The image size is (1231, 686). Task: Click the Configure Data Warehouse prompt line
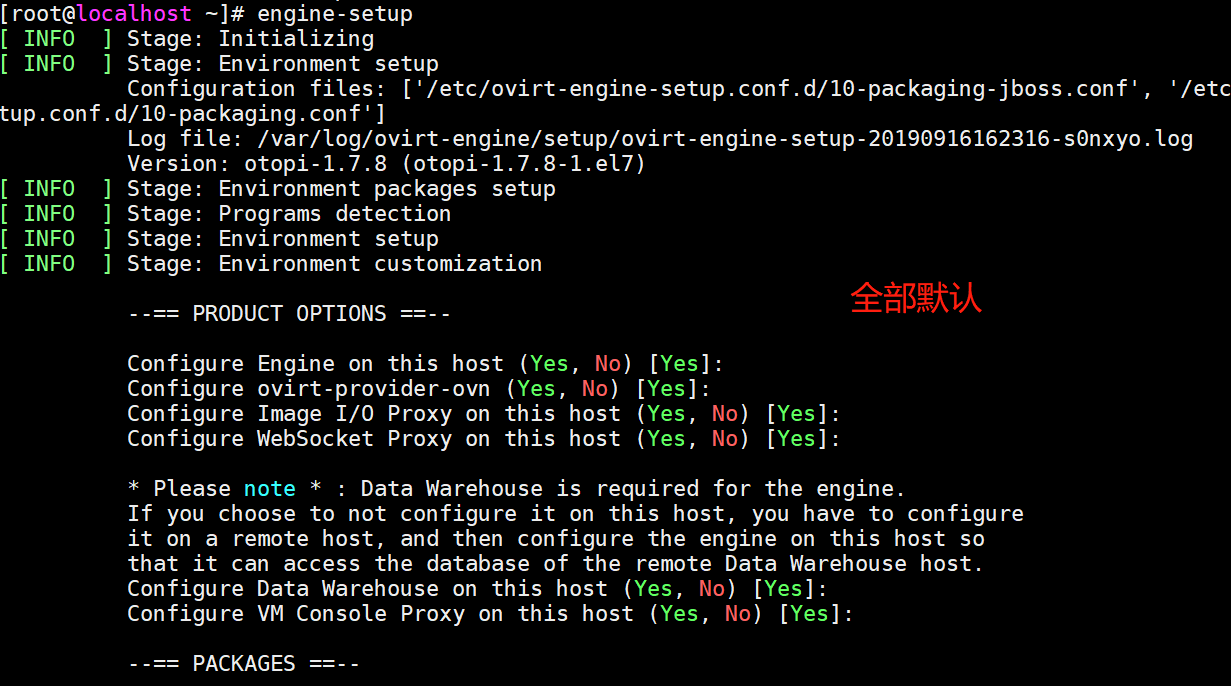click(367, 589)
